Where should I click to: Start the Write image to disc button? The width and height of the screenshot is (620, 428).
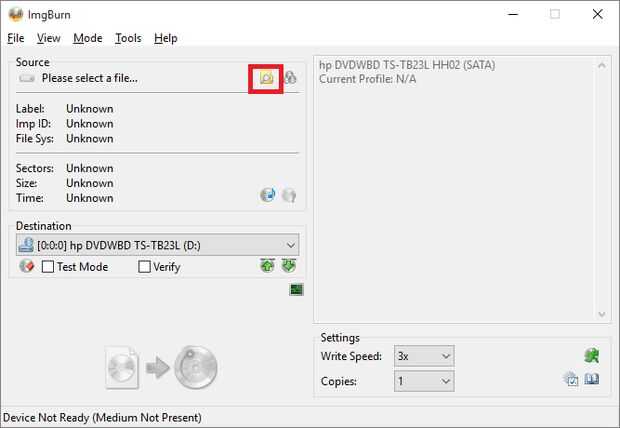click(161, 367)
